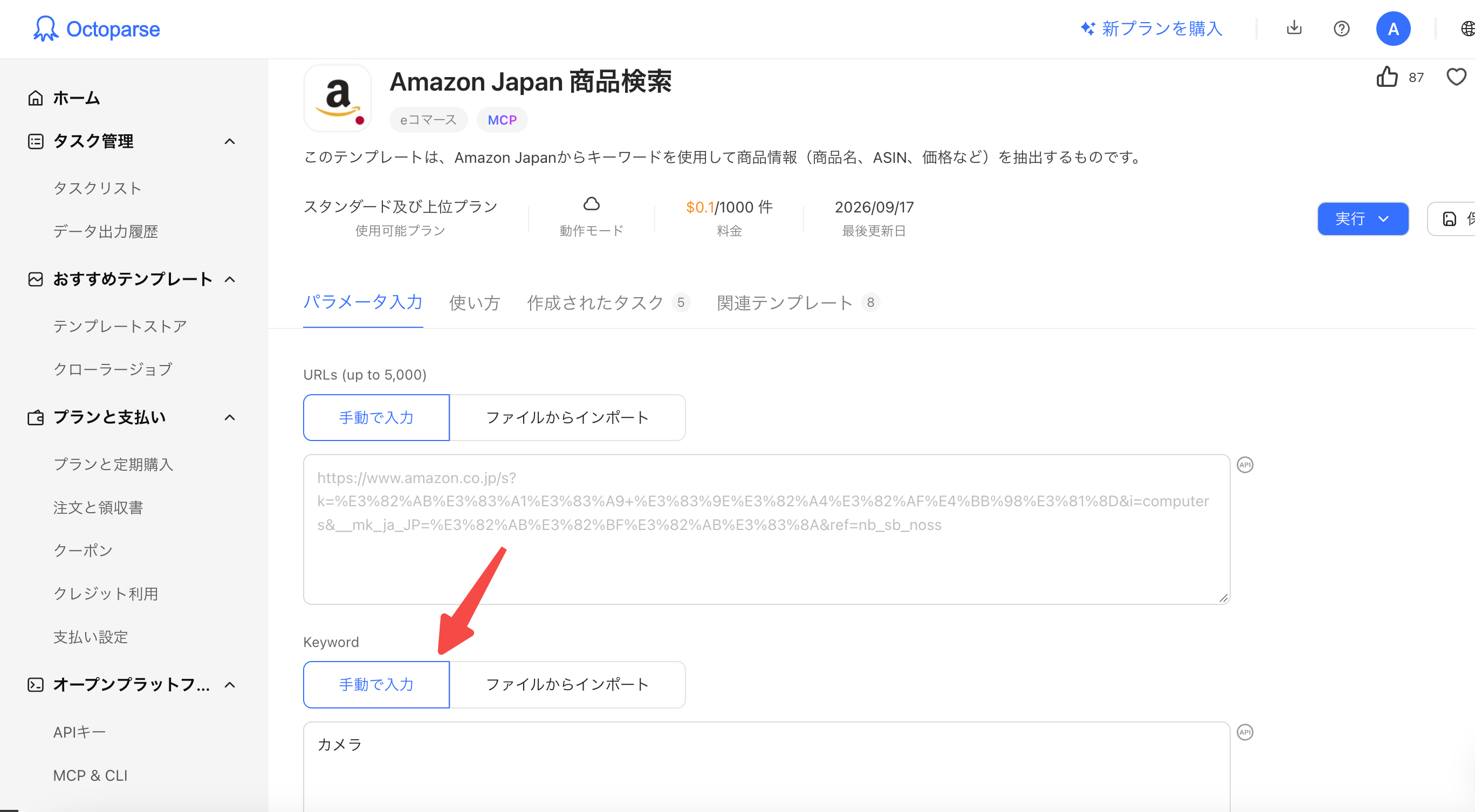The width and height of the screenshot is (1475, 812).
Task: Click API icon beside URLs text box
Action: point(1245,464)
